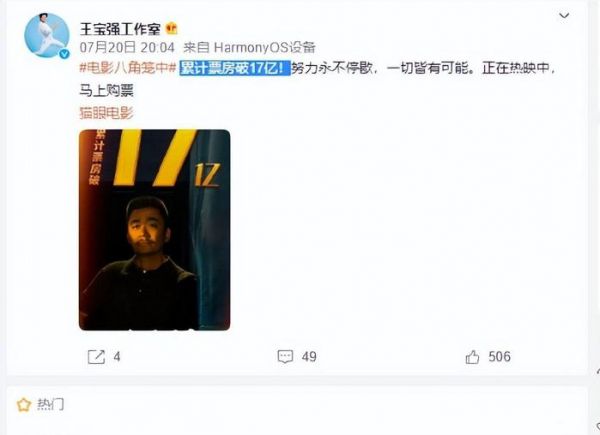
Task: Open the 猫眼电影 link
Action: [106, 113]
